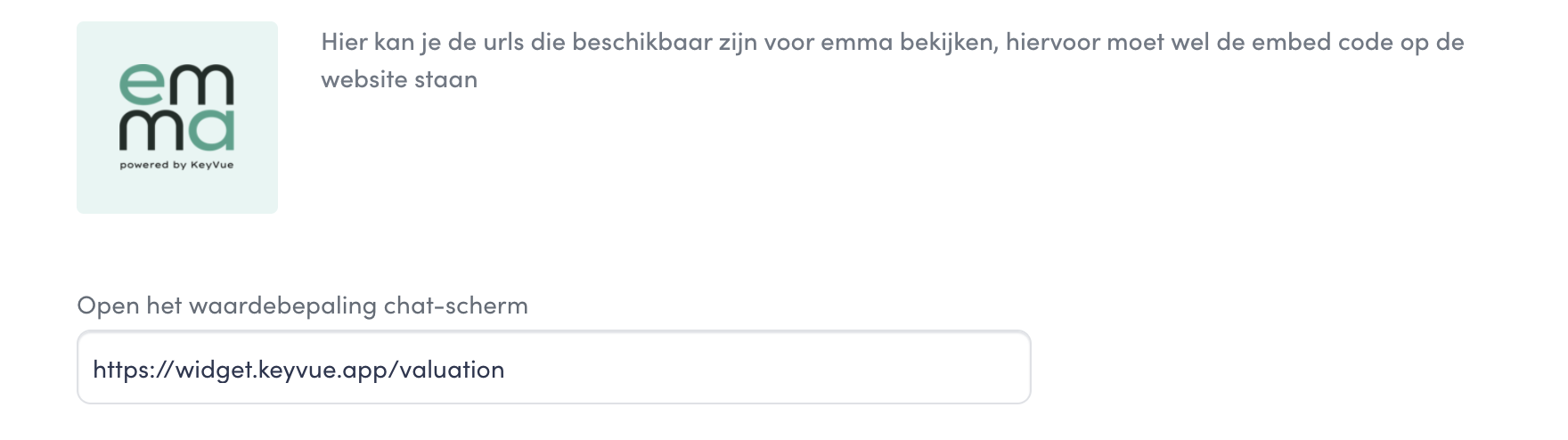The height and width of the screenshot is (440, 1568).
Task: Click the 'website staan' description line
Action: [x=399, y=79]
